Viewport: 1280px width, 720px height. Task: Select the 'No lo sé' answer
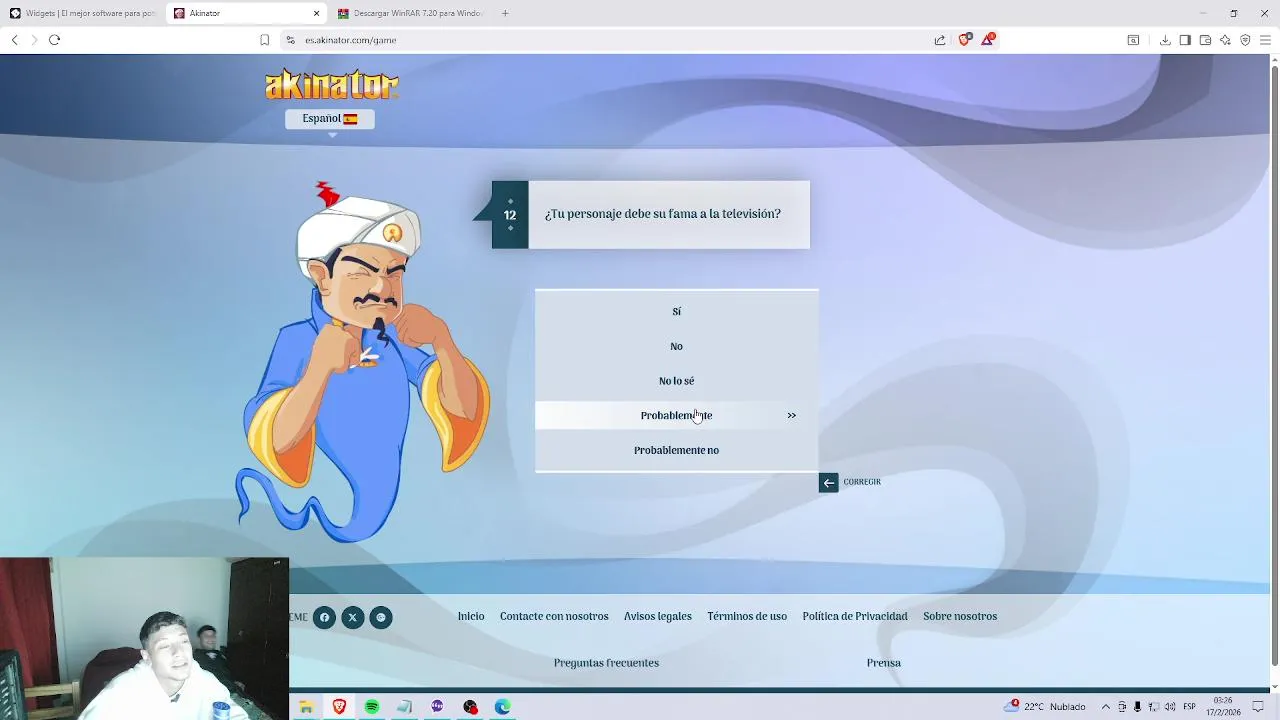[x=676, y=381]
